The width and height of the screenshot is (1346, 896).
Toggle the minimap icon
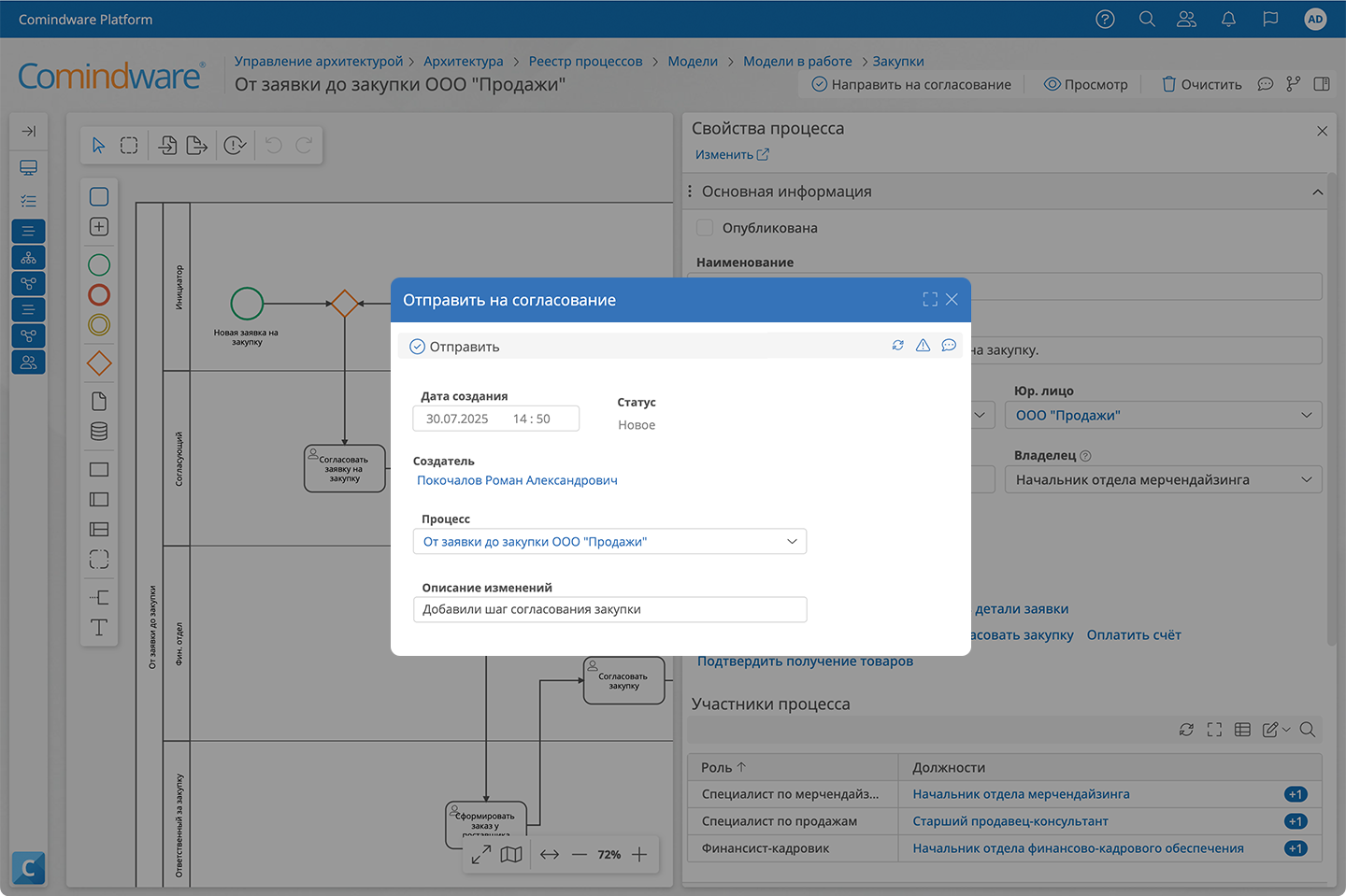point(511,854)
